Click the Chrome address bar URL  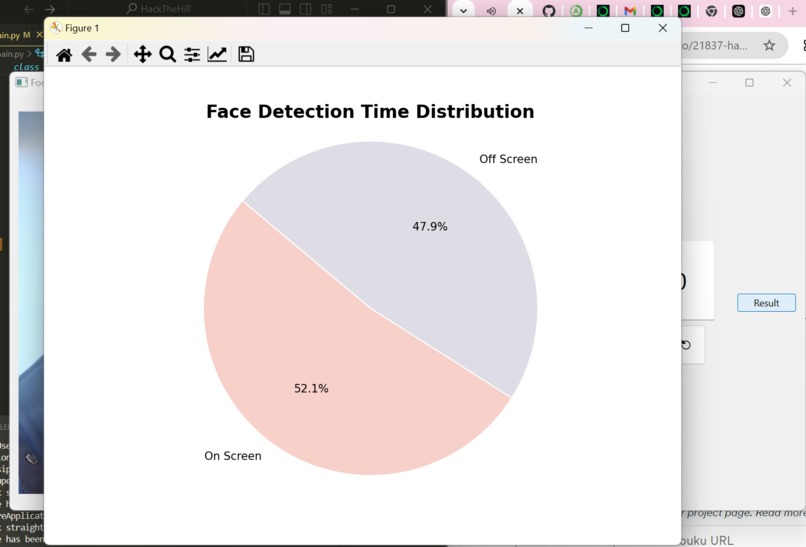715,45
